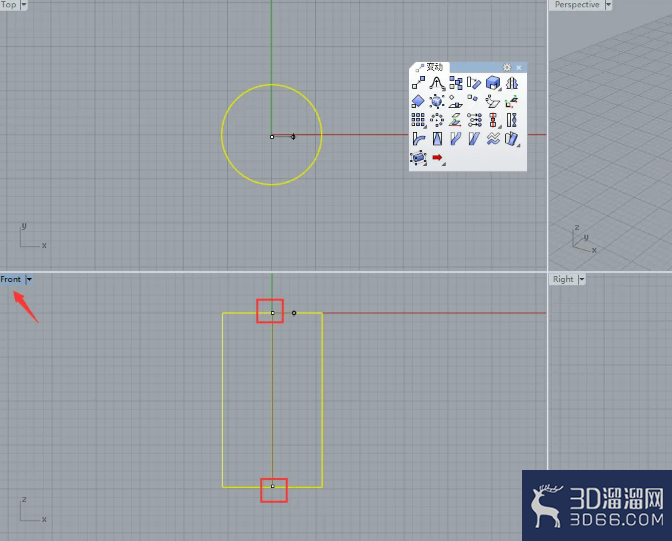This screenshot has width=672, height=541.
Task: Activate the Front viewport title
Action: coord(11,280)
